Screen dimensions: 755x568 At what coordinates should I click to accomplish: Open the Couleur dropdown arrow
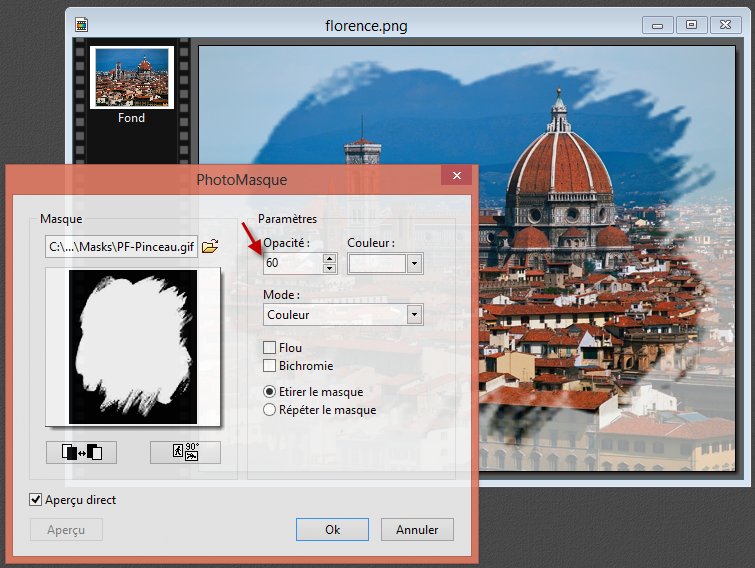[x=414, y=263]
